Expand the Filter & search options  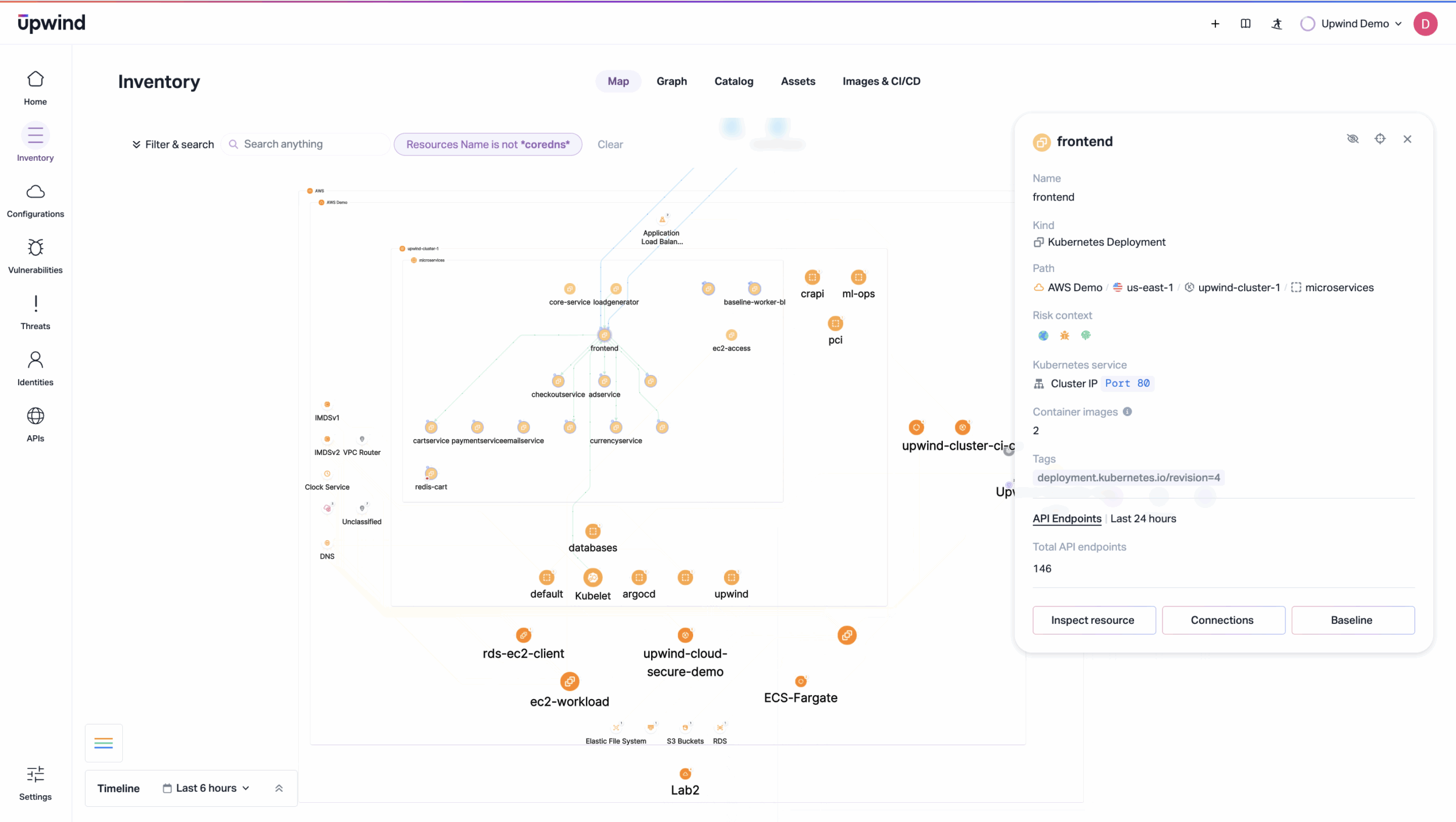tap(173, 144)
